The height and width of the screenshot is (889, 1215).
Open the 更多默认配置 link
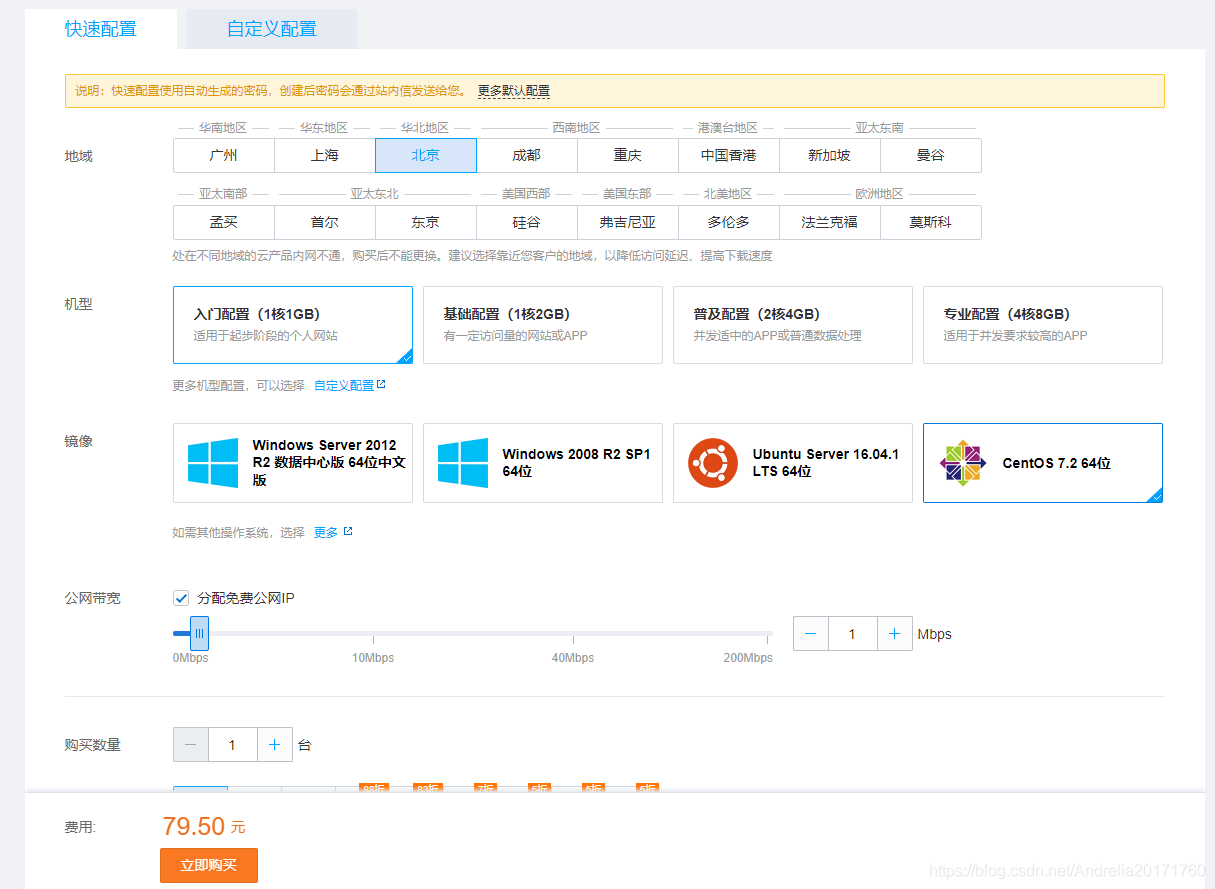tap(513, 91)
